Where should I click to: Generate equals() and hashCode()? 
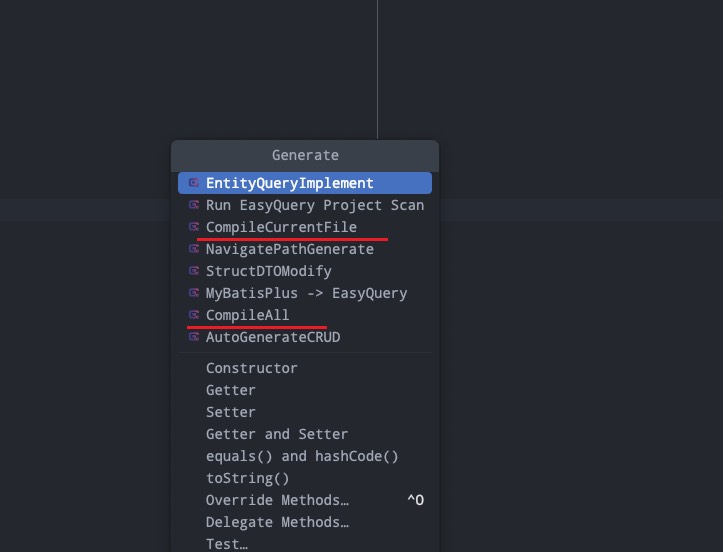click(x=305, y=456)
